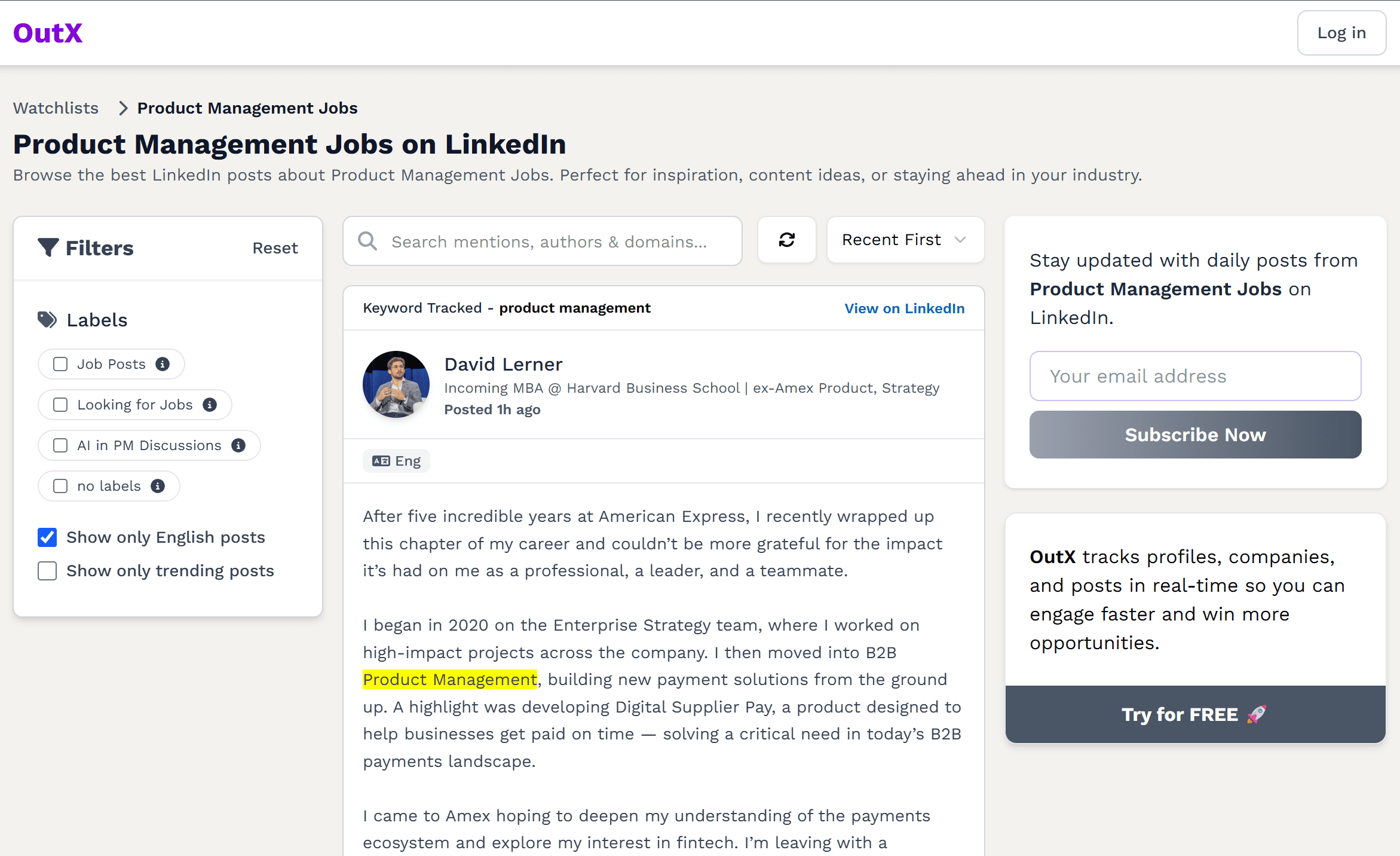Select the Product Management Jobs breadcrumb
Image resolution: width=1400 pixels, height=856 pixels.
(247, 108)
